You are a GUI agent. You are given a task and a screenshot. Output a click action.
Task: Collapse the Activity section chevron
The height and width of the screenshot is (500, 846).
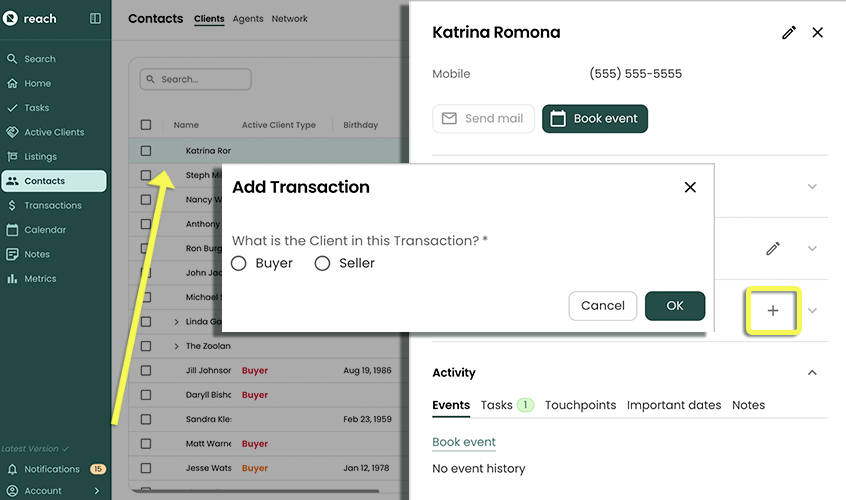(812, 373)
